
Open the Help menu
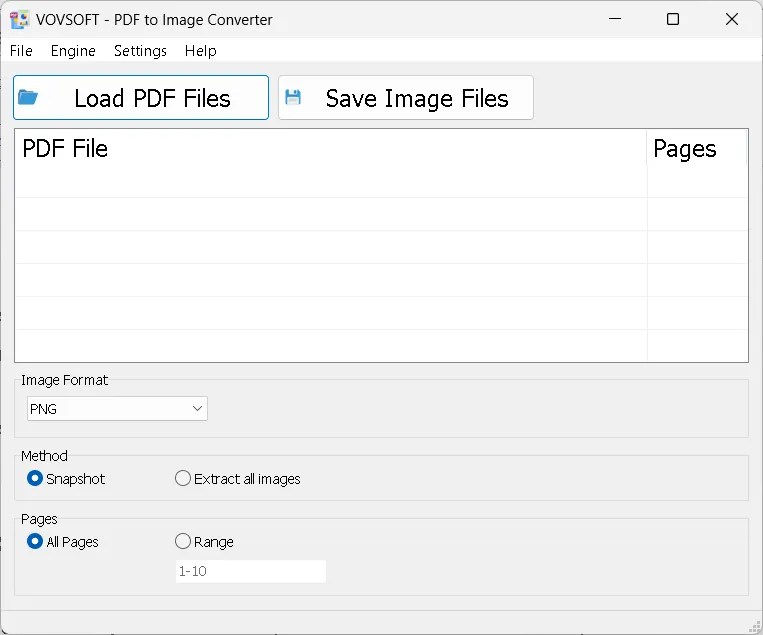point(200,51)
